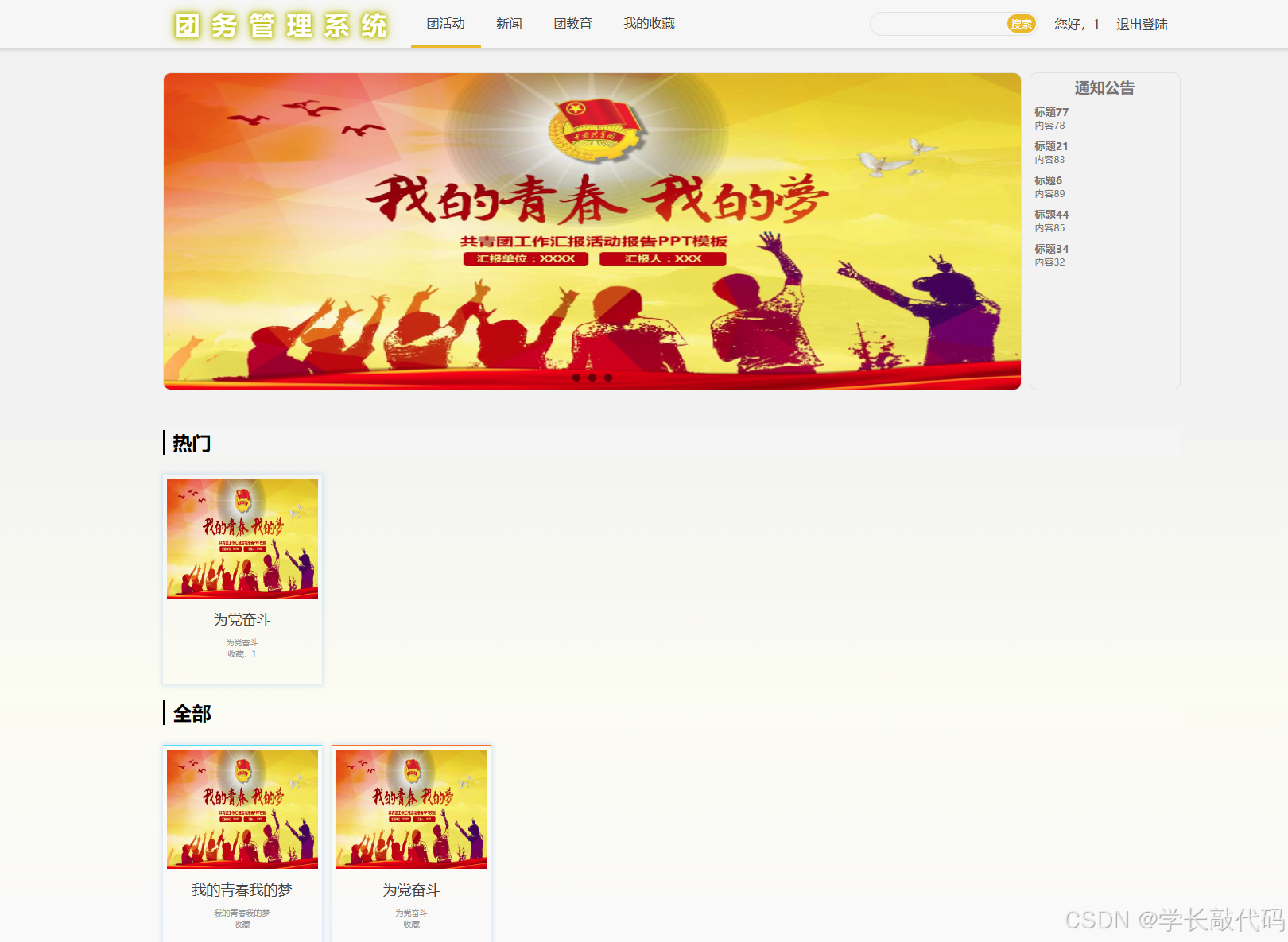Open notice 标题77 in 通知公告
Image resolution: width=1288 pixels, height=942 pixels.
[x=1050, y=112]
